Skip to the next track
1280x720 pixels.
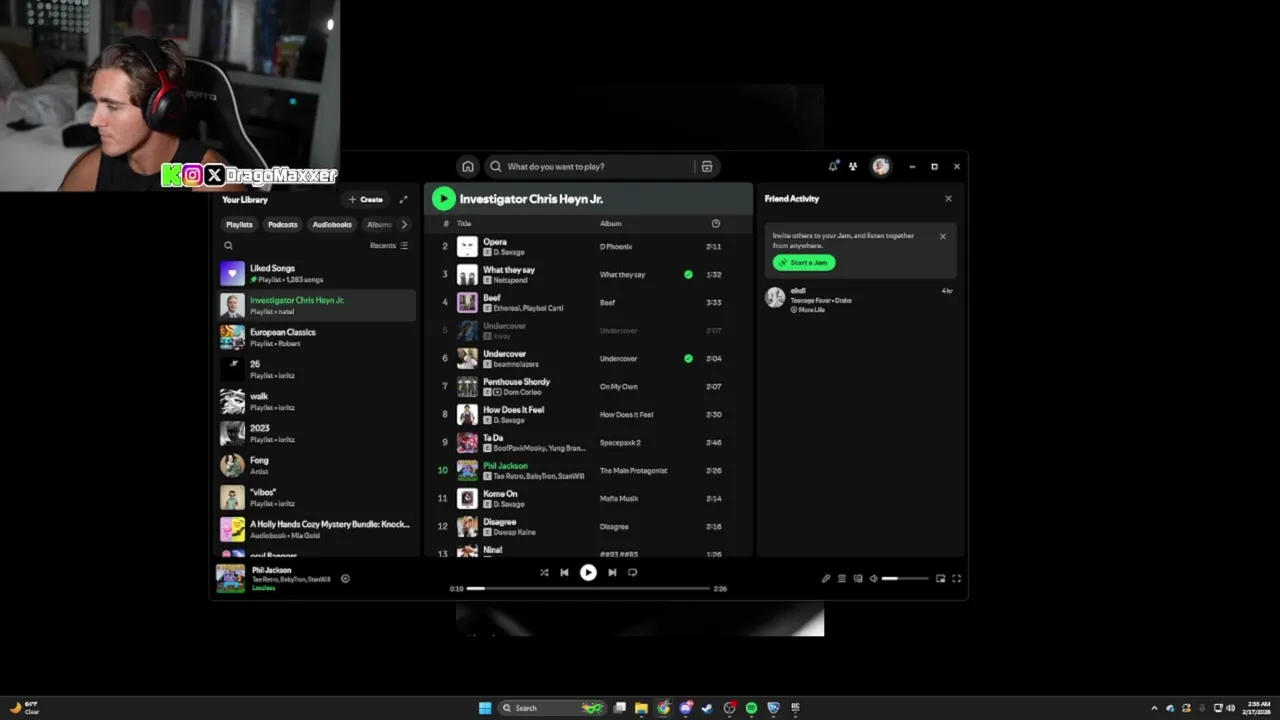(x=612, y=572)
